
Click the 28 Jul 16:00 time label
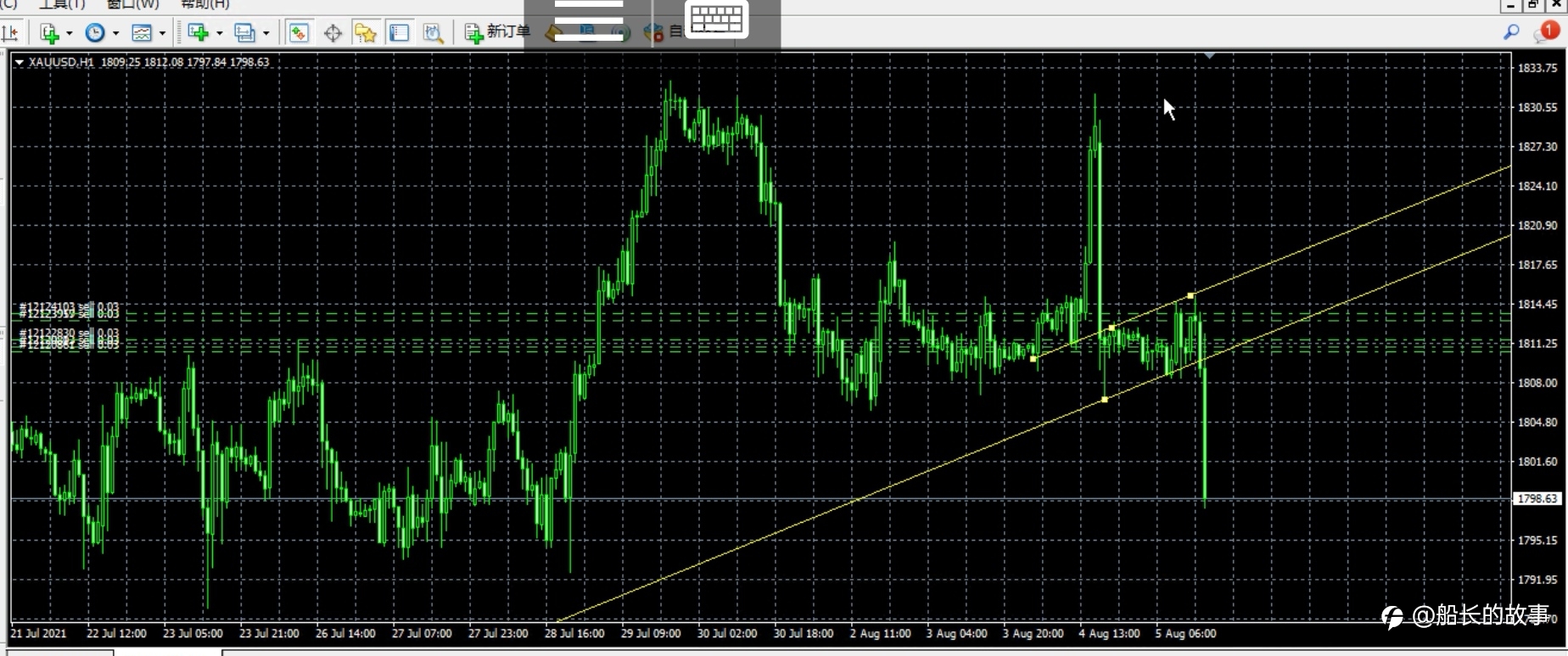[574, 633]
